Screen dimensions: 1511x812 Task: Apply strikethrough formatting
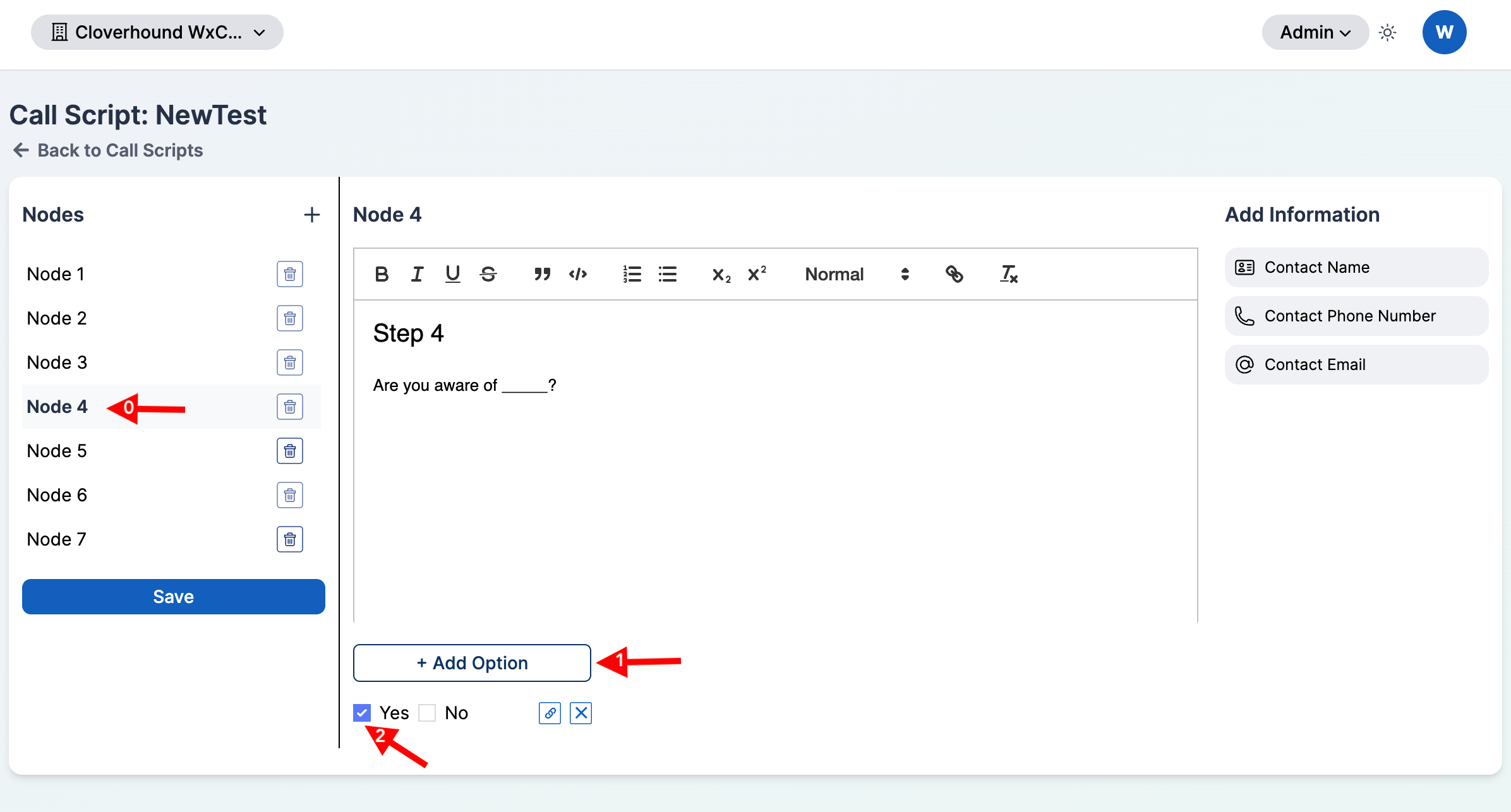coord(488,274)
